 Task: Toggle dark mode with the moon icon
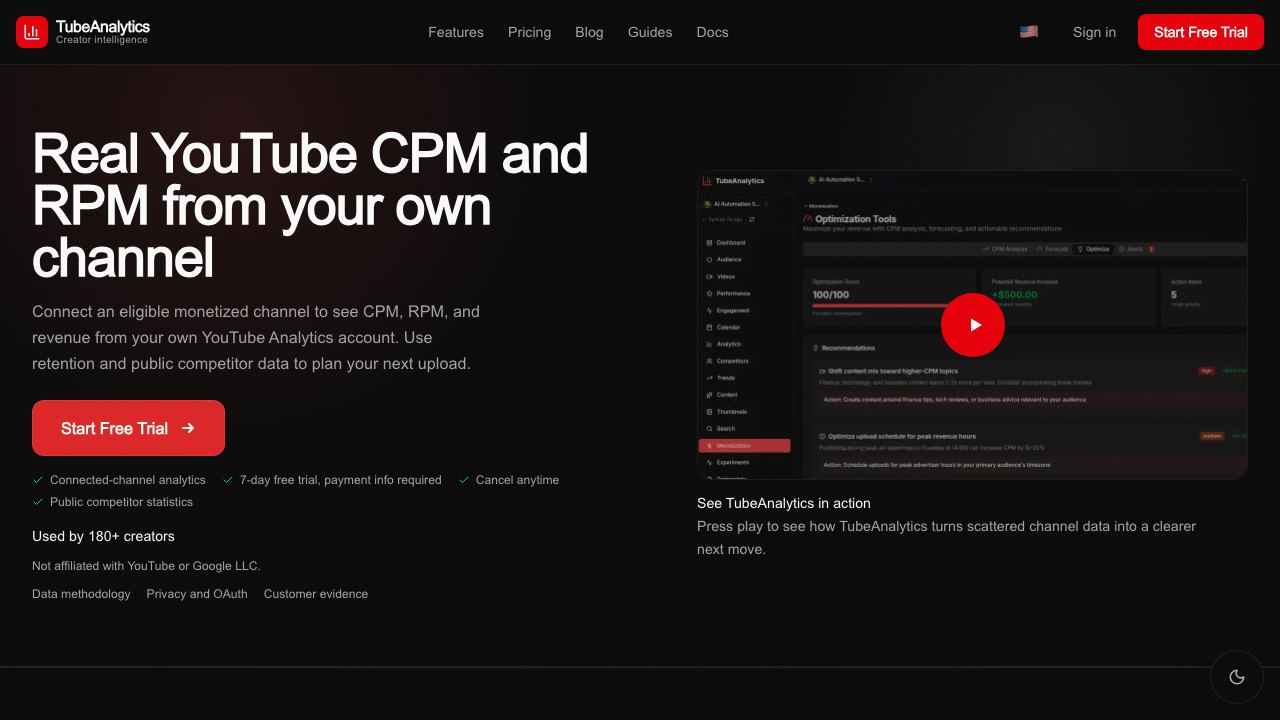point(1237,677)
